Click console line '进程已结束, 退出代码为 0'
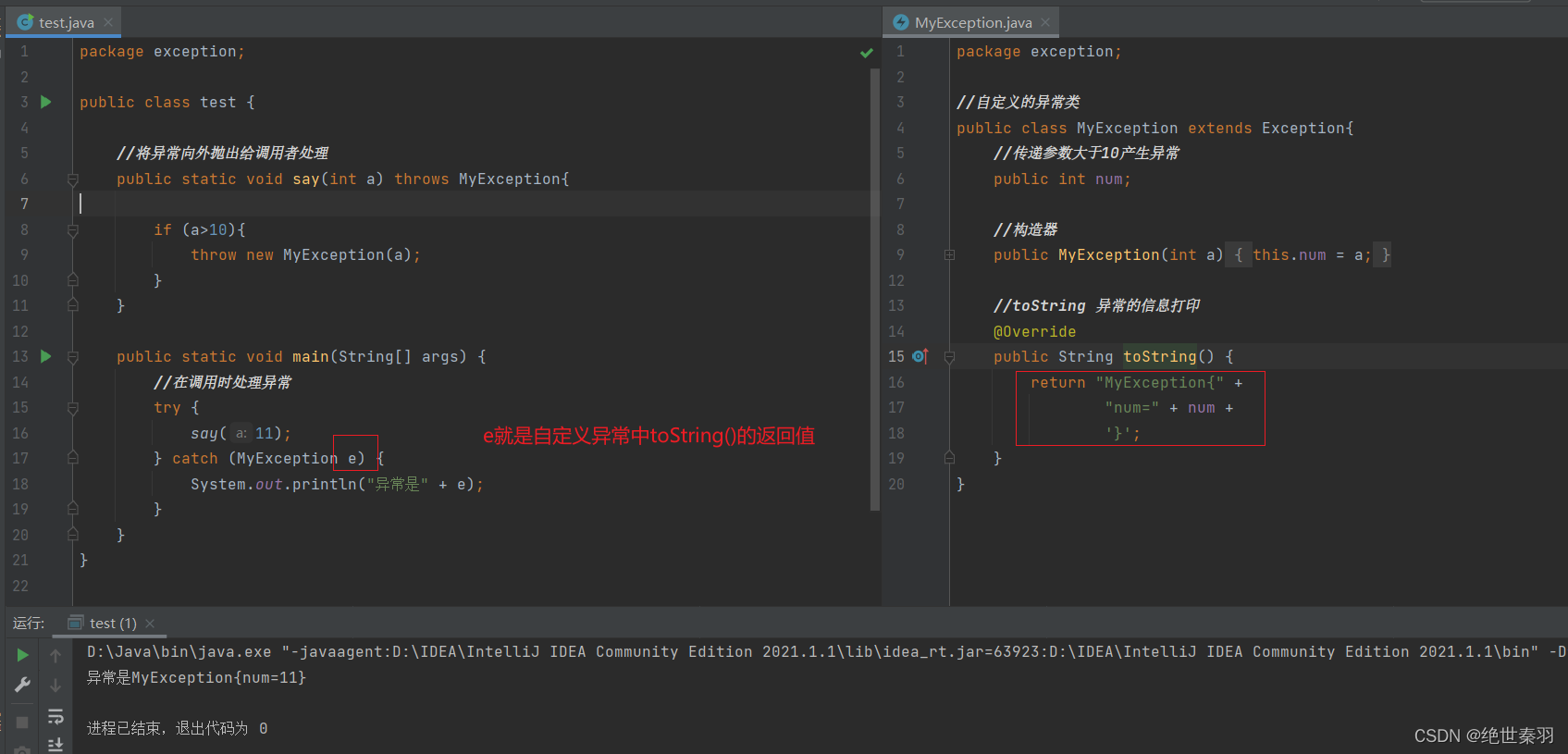Viewport: 1568px width, 754px height. pos(178,728)
